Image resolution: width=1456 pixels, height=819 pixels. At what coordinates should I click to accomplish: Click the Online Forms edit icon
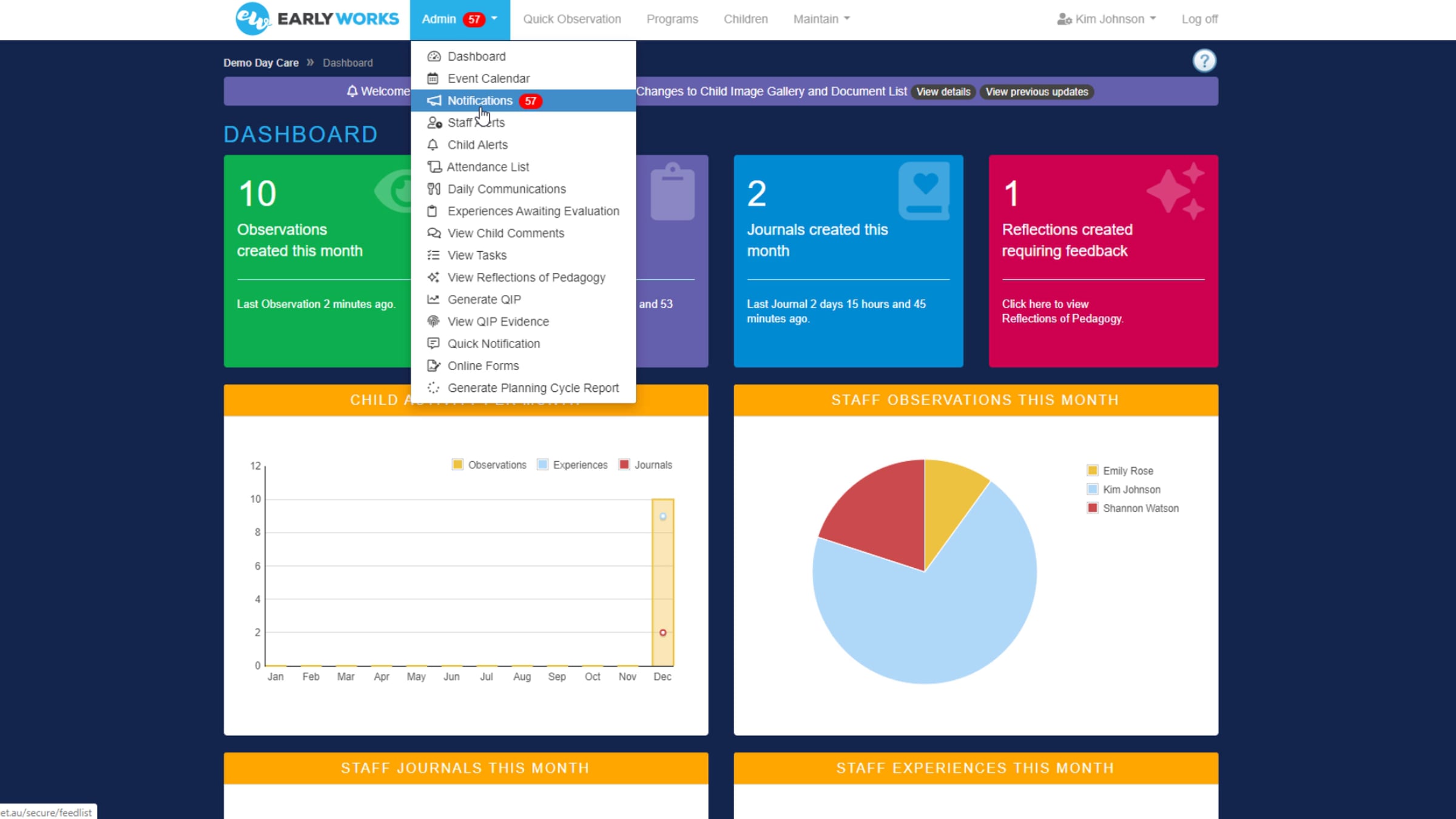433,366
